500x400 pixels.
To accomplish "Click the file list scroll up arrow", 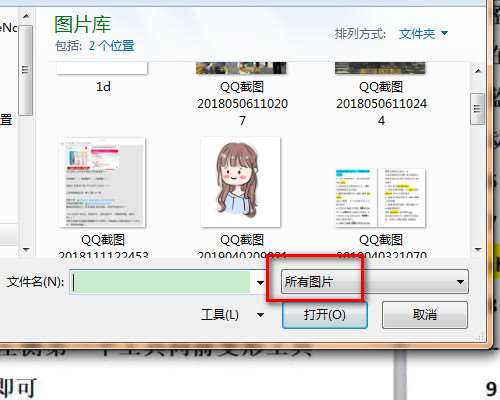I will 478,71.
